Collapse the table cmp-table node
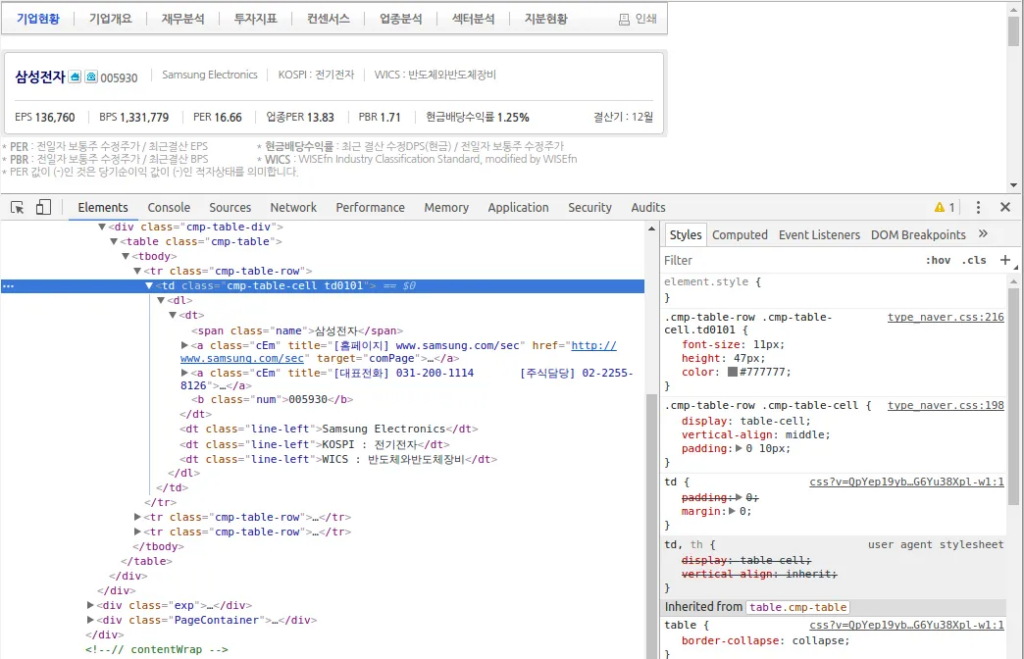1024x659 pixels. (x=114, y=242)
